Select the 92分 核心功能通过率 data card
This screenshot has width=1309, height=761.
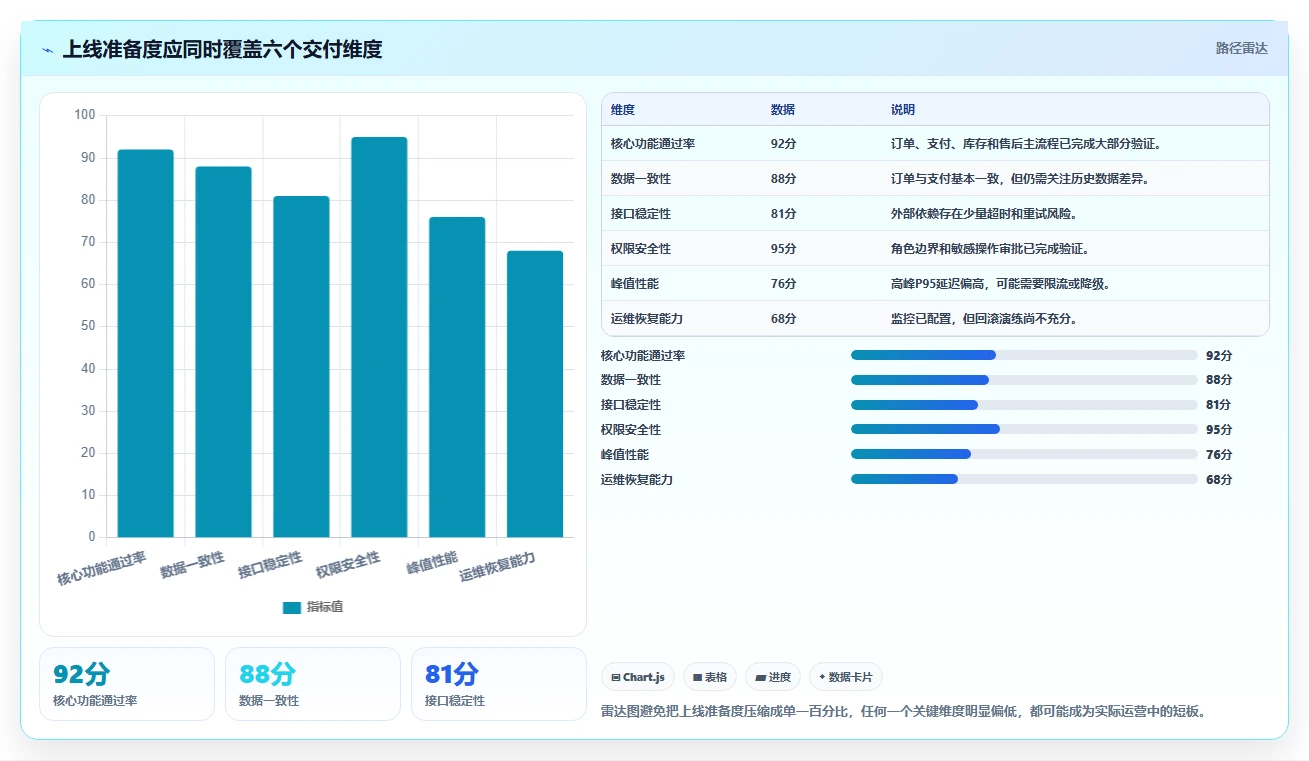127,684
